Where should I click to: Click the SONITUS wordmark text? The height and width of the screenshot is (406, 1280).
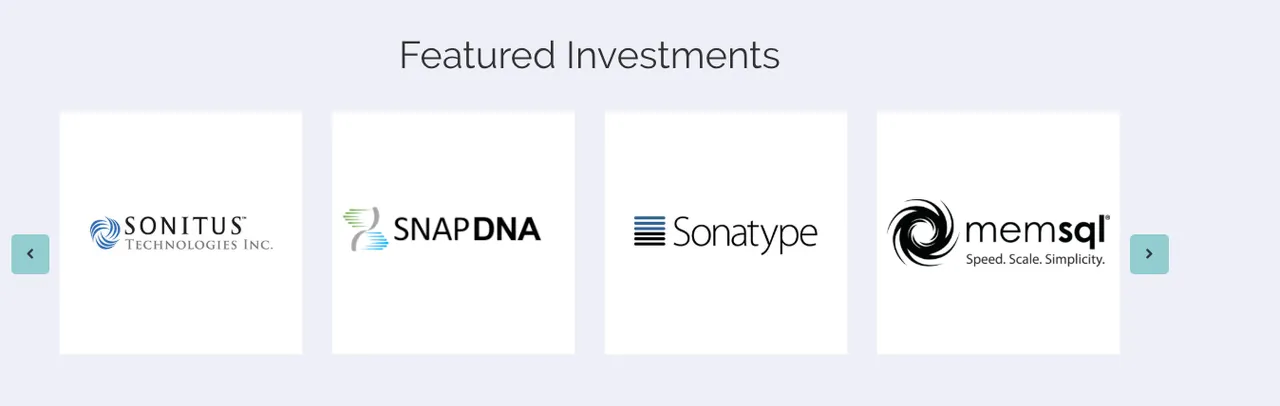point(184,226)
